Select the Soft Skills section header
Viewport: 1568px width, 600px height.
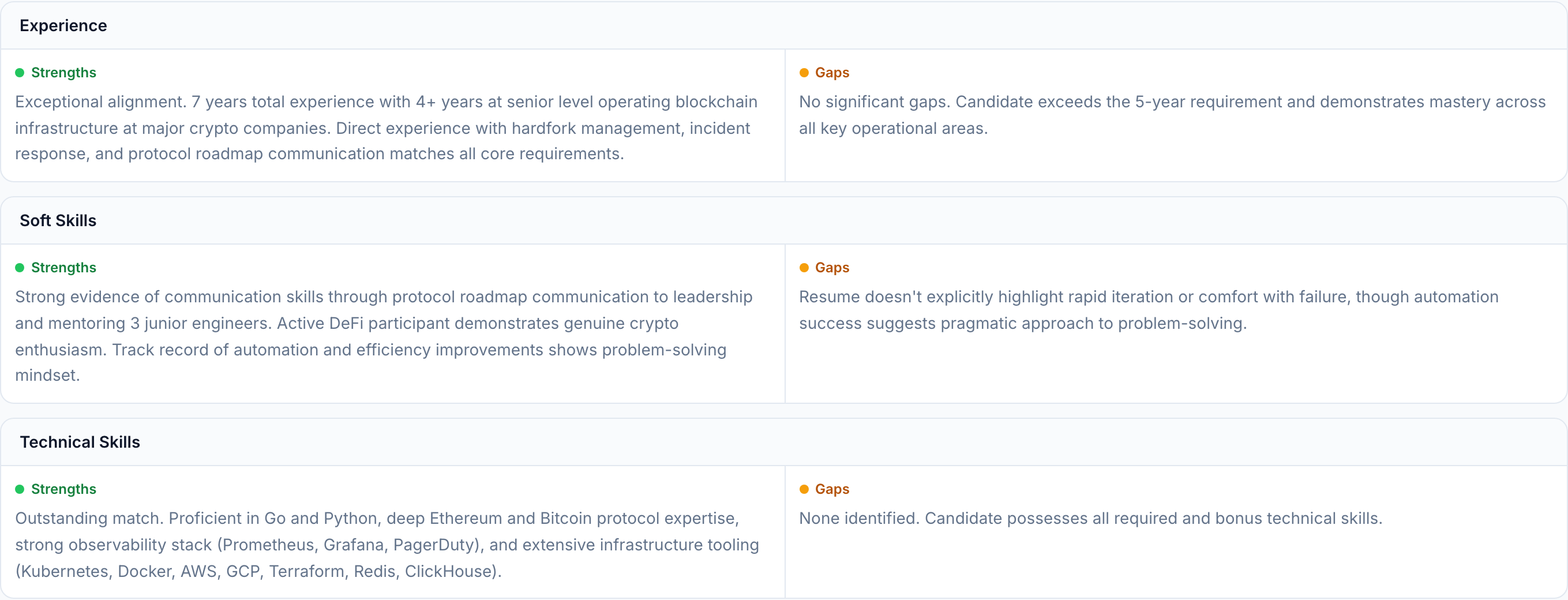tap(58, 220)
